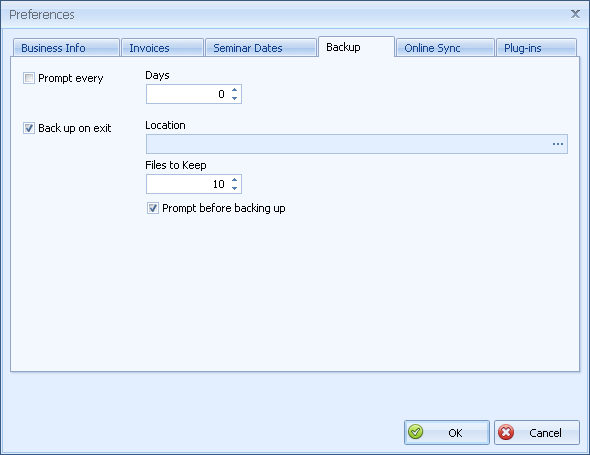Click the red X icon on Cancel

[506, 432]
